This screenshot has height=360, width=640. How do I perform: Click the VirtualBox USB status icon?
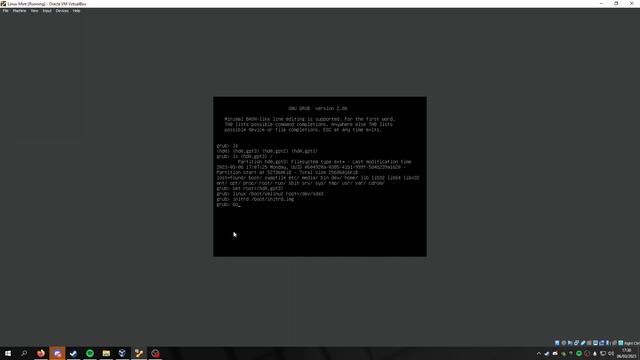tap(583, 343)
